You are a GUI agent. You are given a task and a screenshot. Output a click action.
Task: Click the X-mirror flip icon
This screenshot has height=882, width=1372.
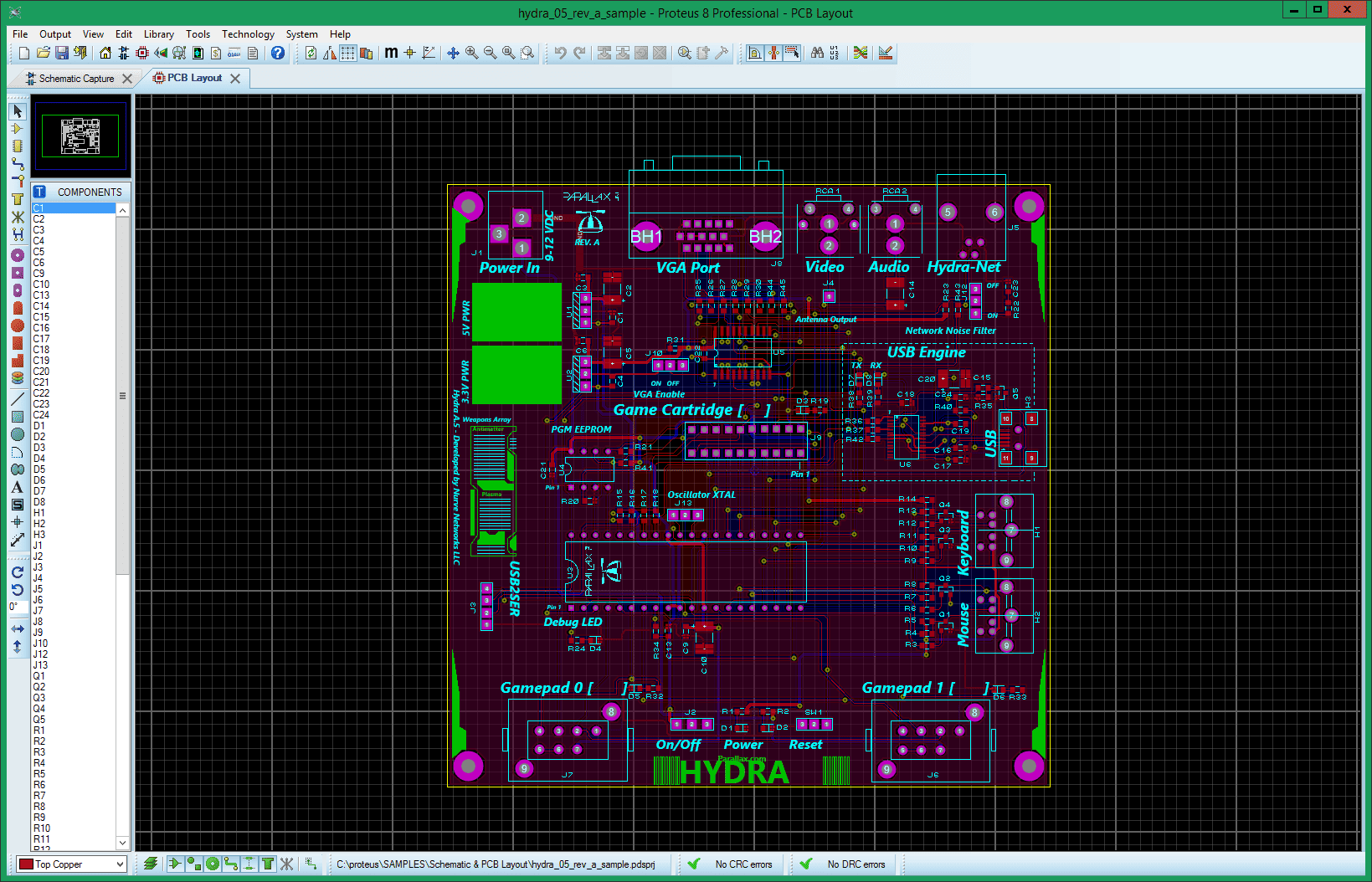tap(17, 628)
